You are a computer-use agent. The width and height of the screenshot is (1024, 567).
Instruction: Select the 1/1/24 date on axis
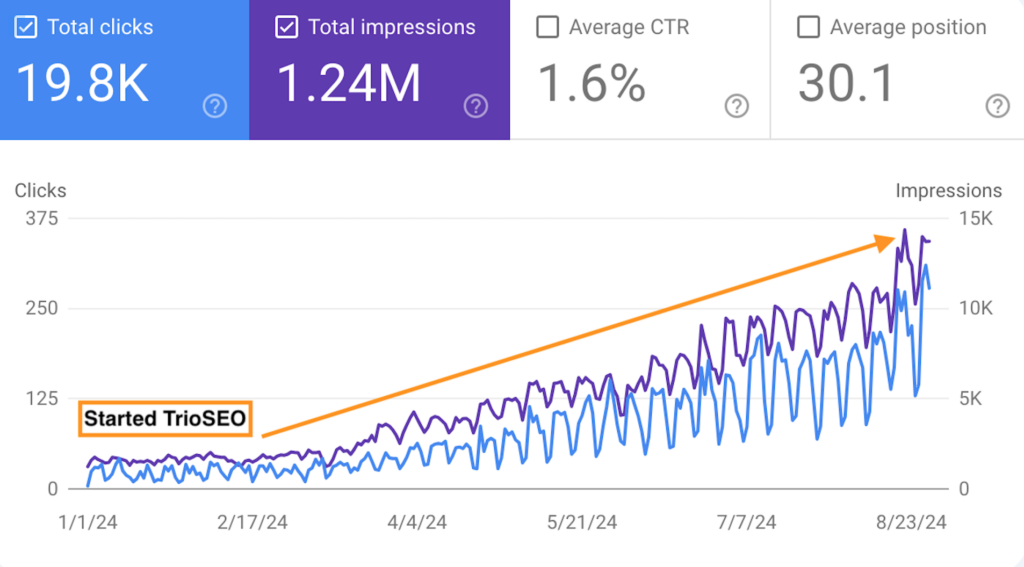(x=87, y=522)
